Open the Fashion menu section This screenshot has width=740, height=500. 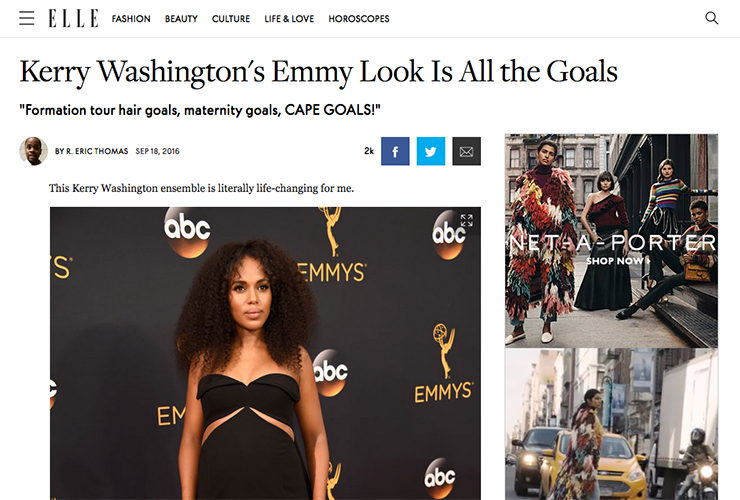(131, 19)
